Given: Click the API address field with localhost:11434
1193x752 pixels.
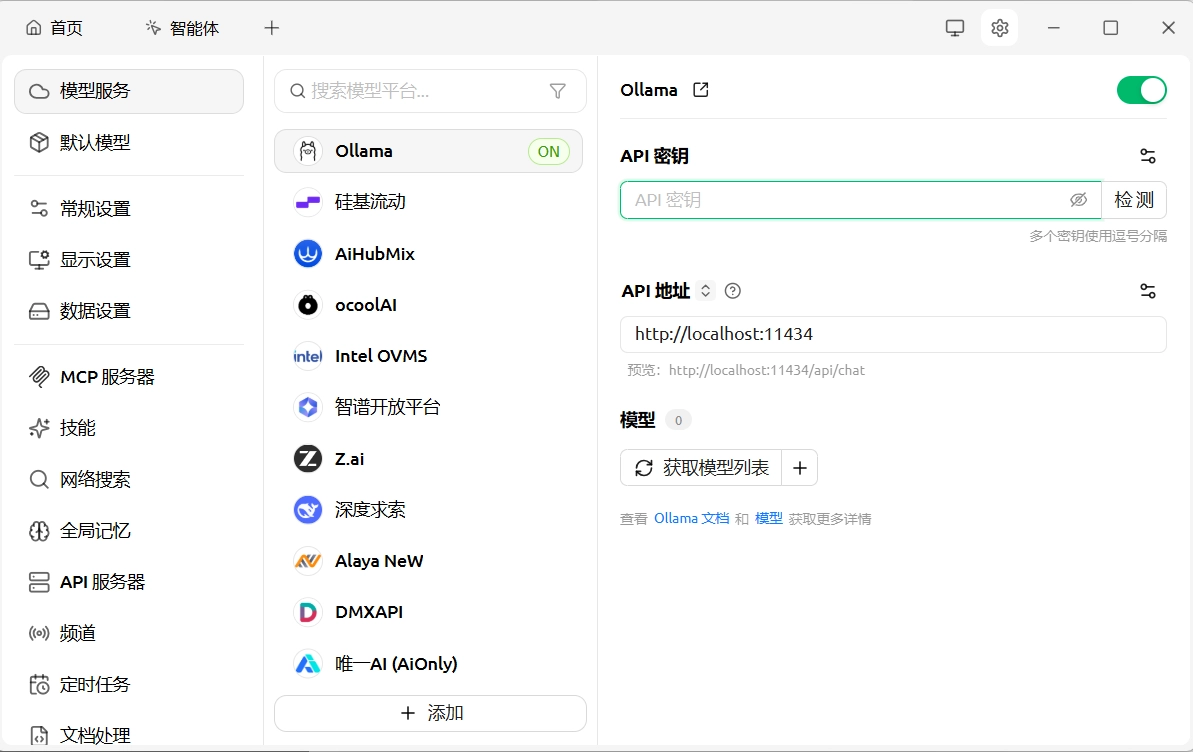Looking at the screenshot, I should point(893,334).
